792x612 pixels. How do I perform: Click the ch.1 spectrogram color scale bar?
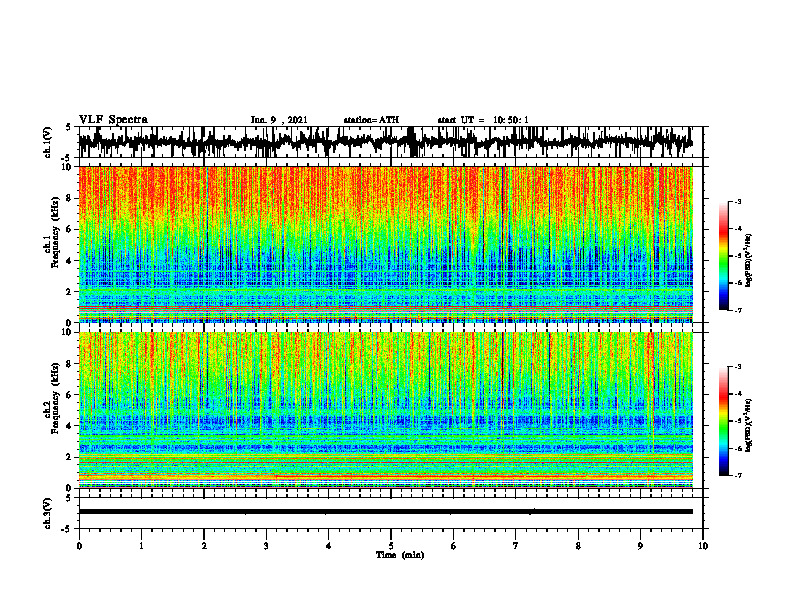pos(723,256)
